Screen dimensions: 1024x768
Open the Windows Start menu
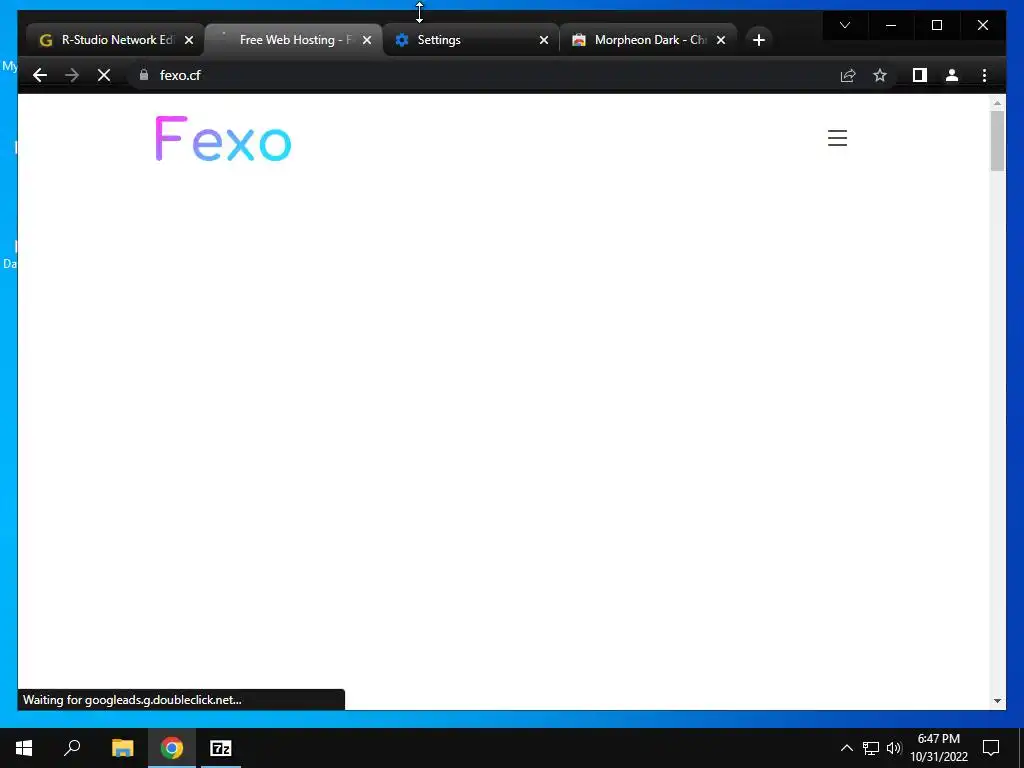24,748
